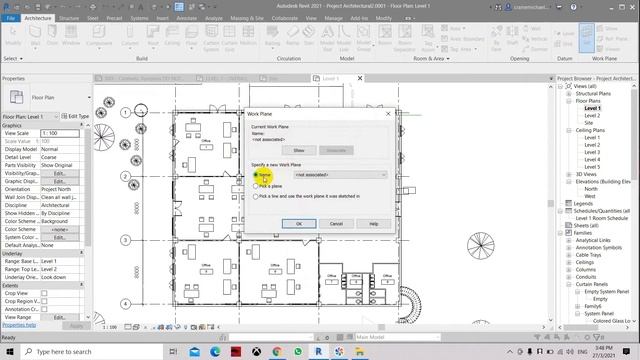Open the File tab

tap(11, 18)
